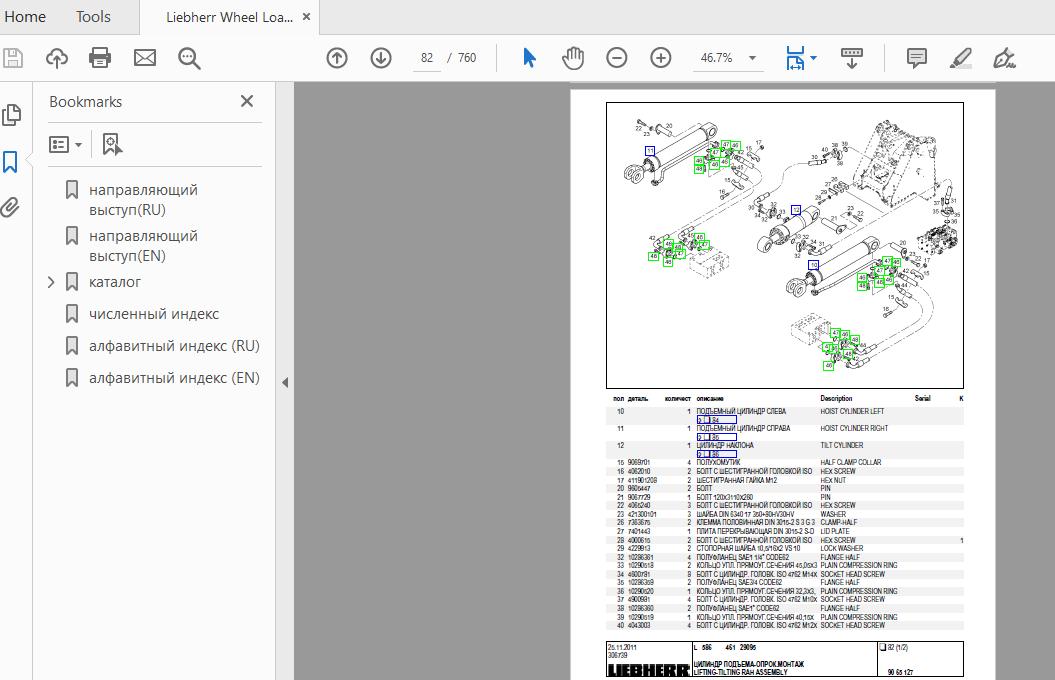
Task: Click the 46.7% zoom value field
Action: (x=717, y=58)
